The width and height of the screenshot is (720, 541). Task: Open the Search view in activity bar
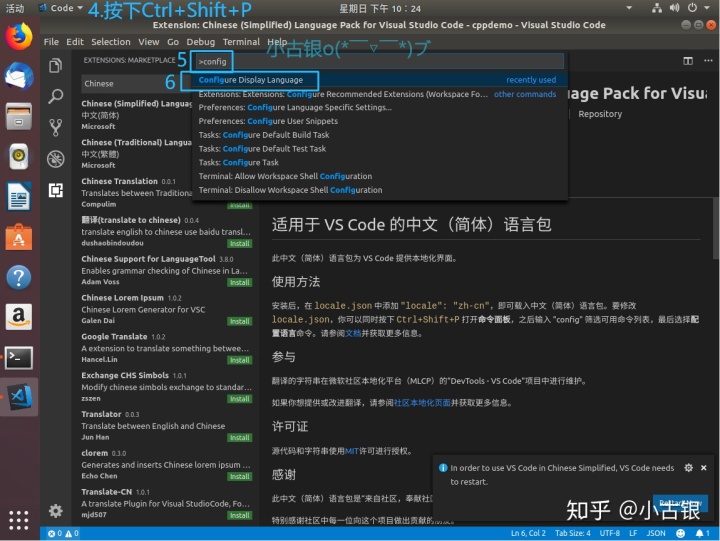click(x=56, y=96)
